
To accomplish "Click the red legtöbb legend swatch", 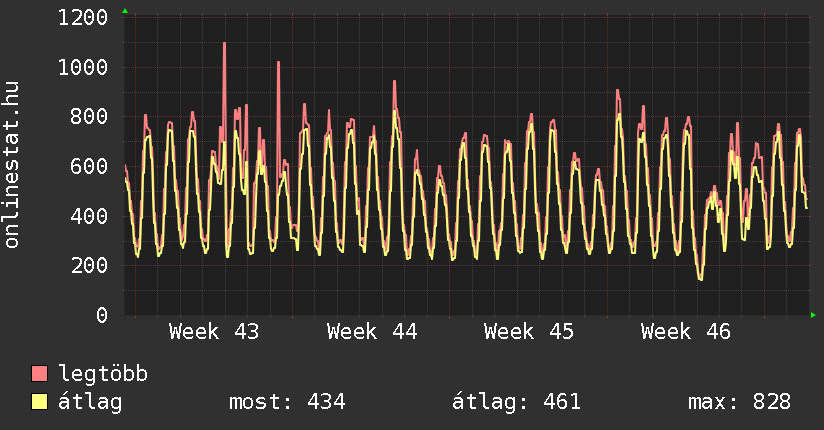I will 40,374.
